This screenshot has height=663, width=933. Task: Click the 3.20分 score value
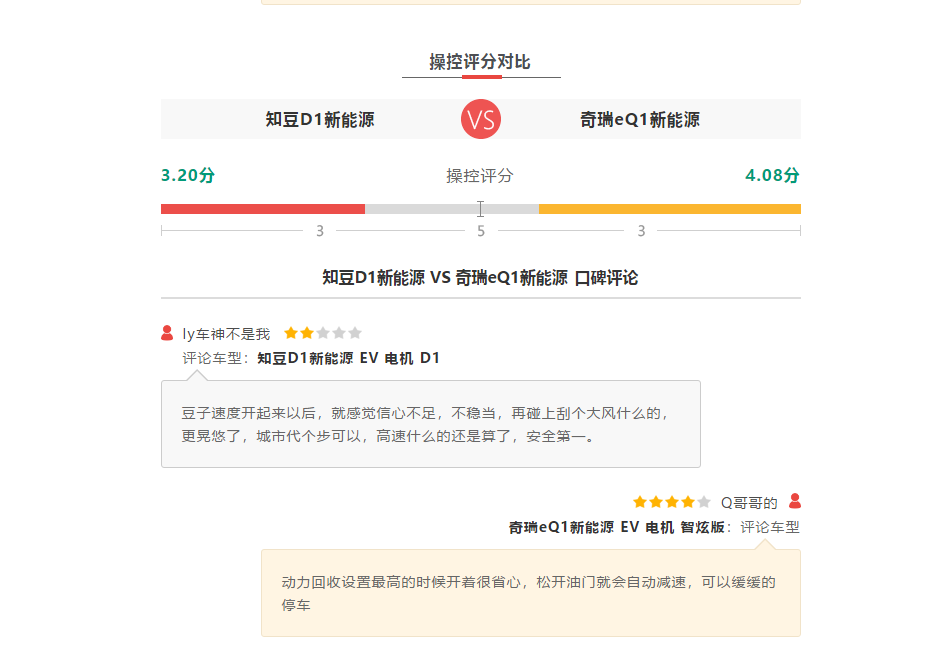[x=188, y=176]
